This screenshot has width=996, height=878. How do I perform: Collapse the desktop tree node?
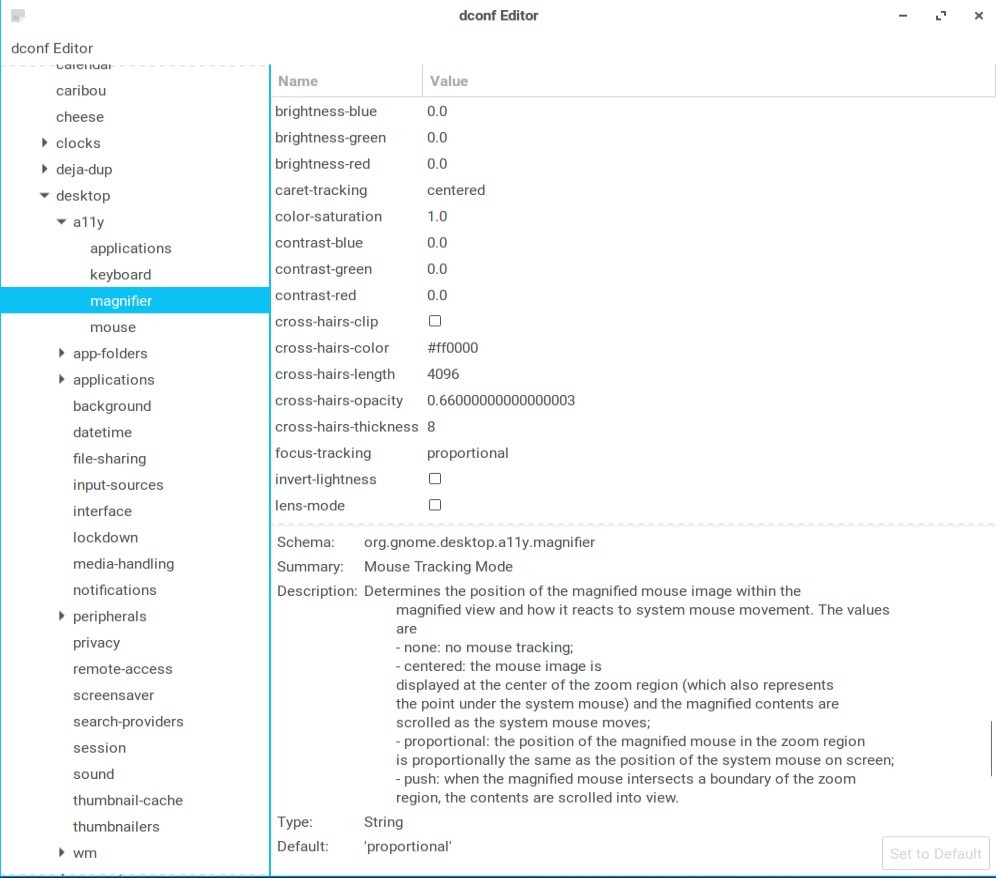45,196
